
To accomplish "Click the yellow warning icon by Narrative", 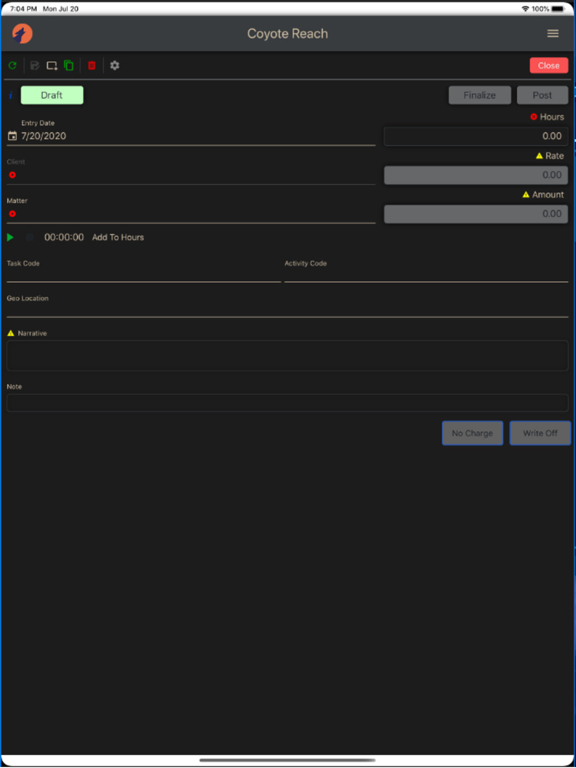I will click(x=11, y=333).
